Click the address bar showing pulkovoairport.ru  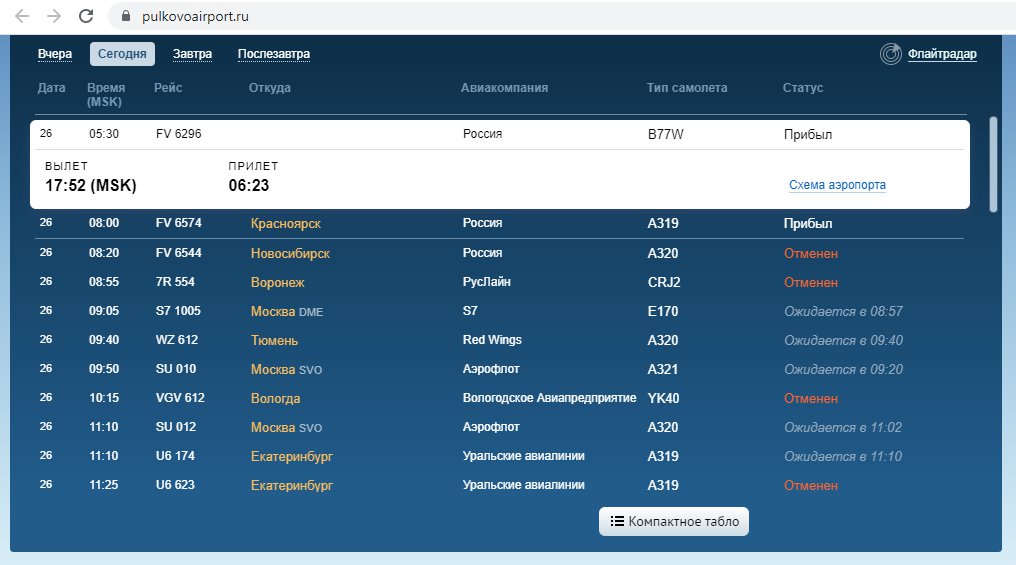[x=560, y=16]
